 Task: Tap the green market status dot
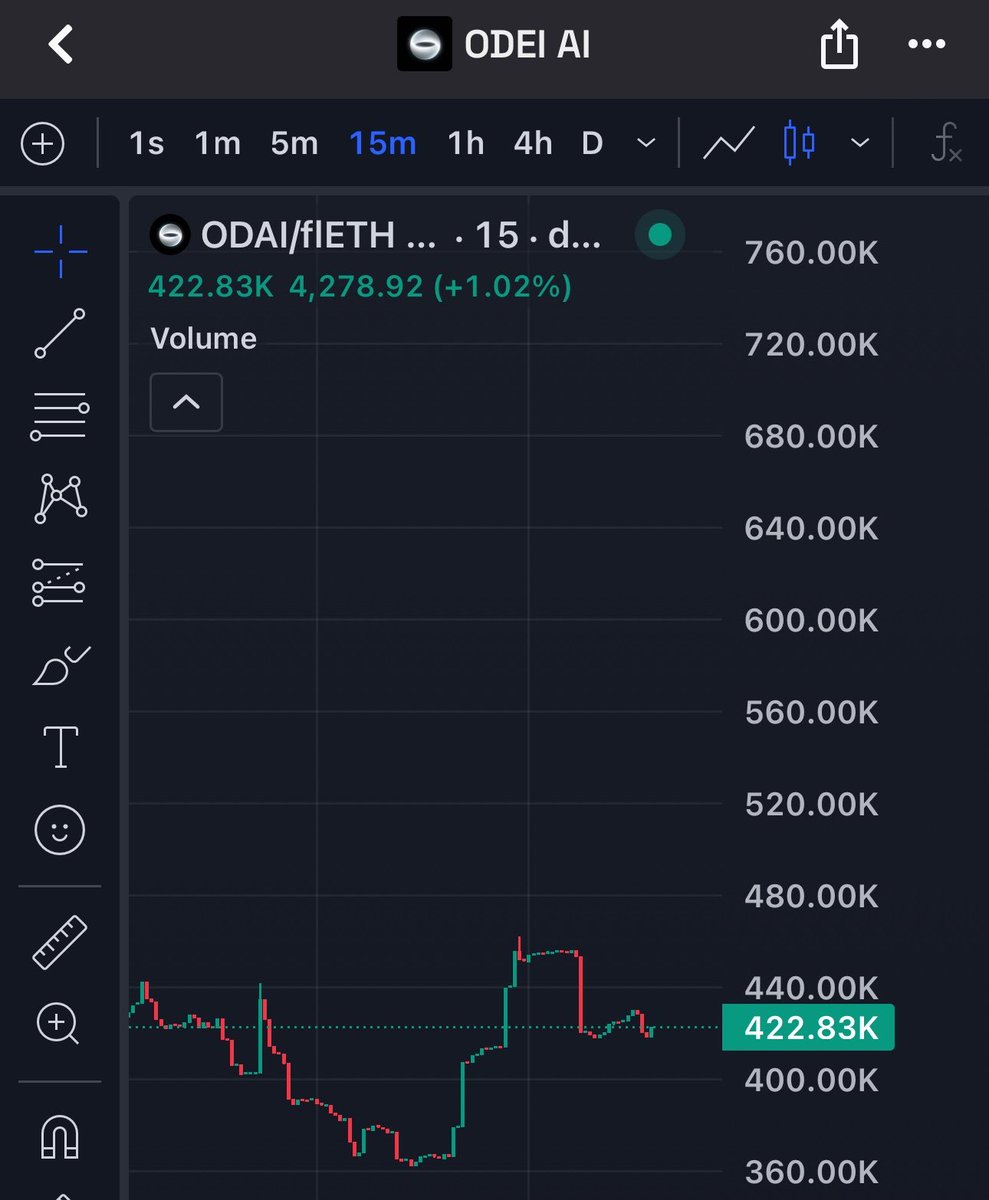[x=660, y=235]
